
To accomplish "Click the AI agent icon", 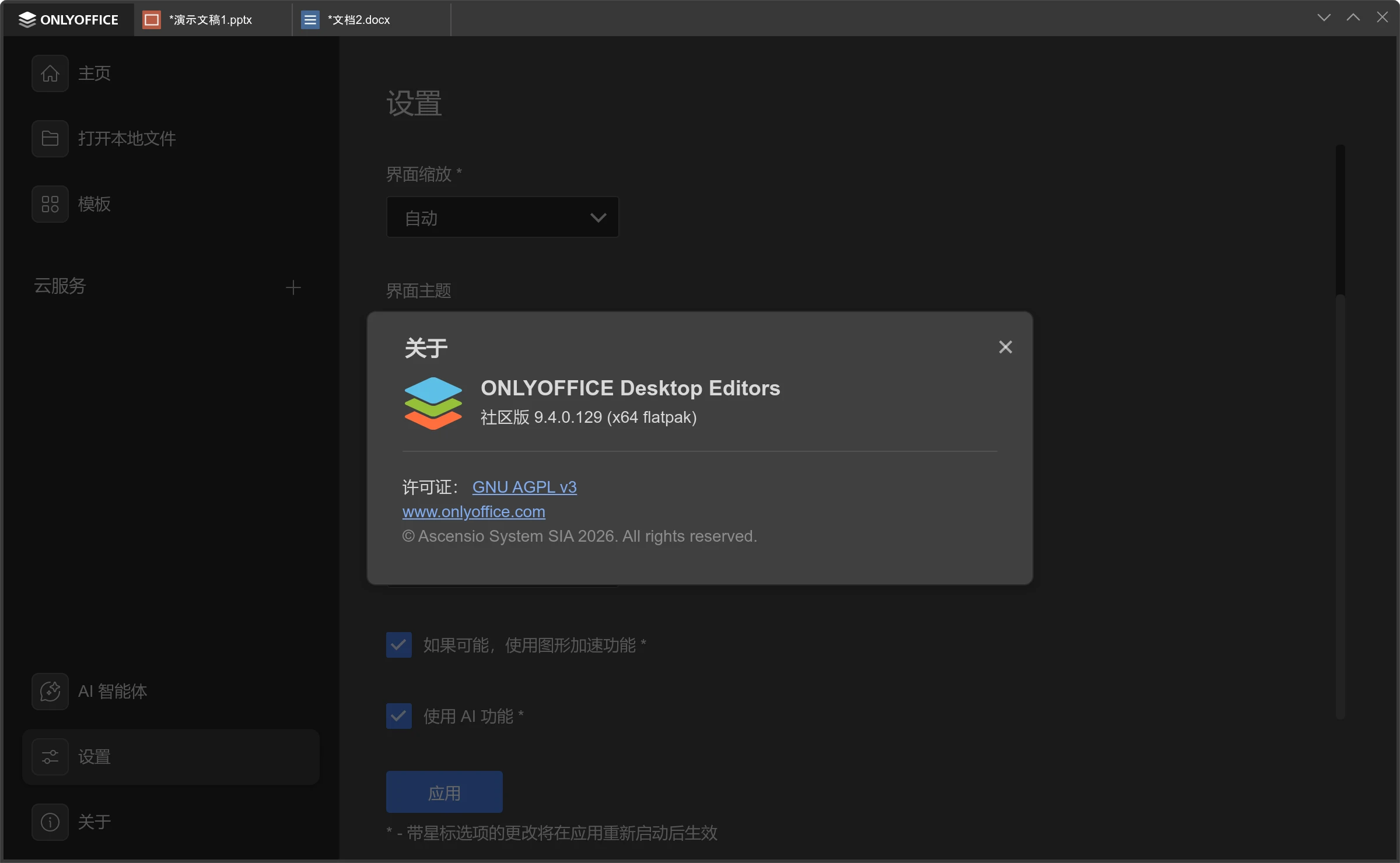I will 50,692.
